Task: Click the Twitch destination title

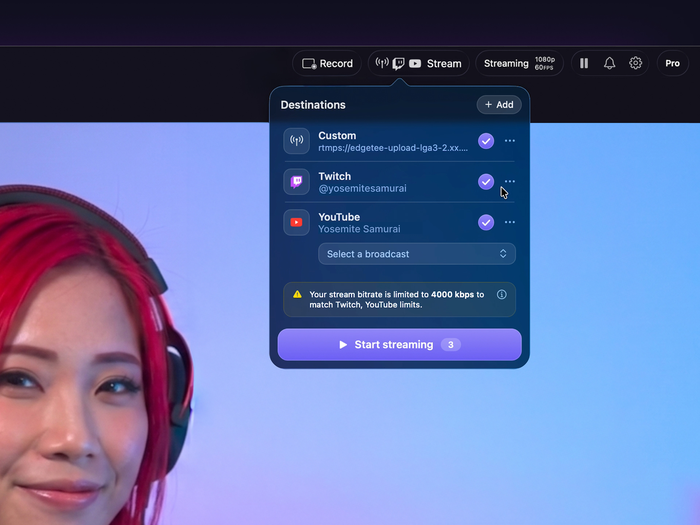Action: click(x=334, y=176)
